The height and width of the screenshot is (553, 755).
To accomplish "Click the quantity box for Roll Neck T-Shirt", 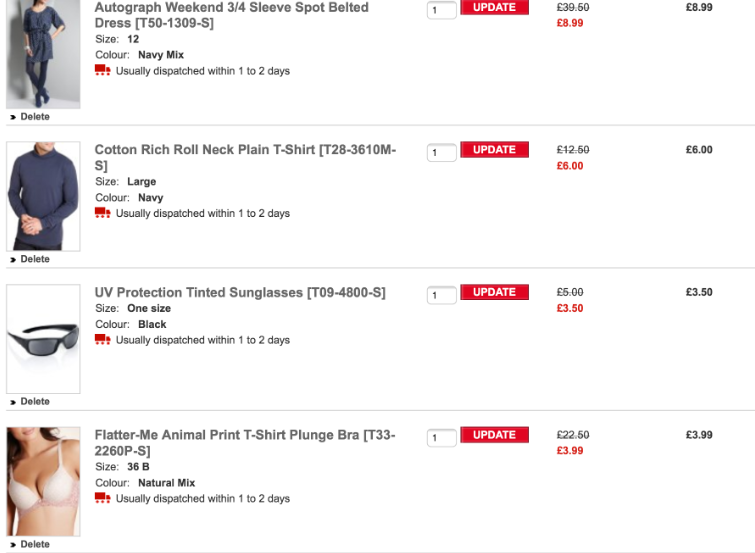I will 441,153.
